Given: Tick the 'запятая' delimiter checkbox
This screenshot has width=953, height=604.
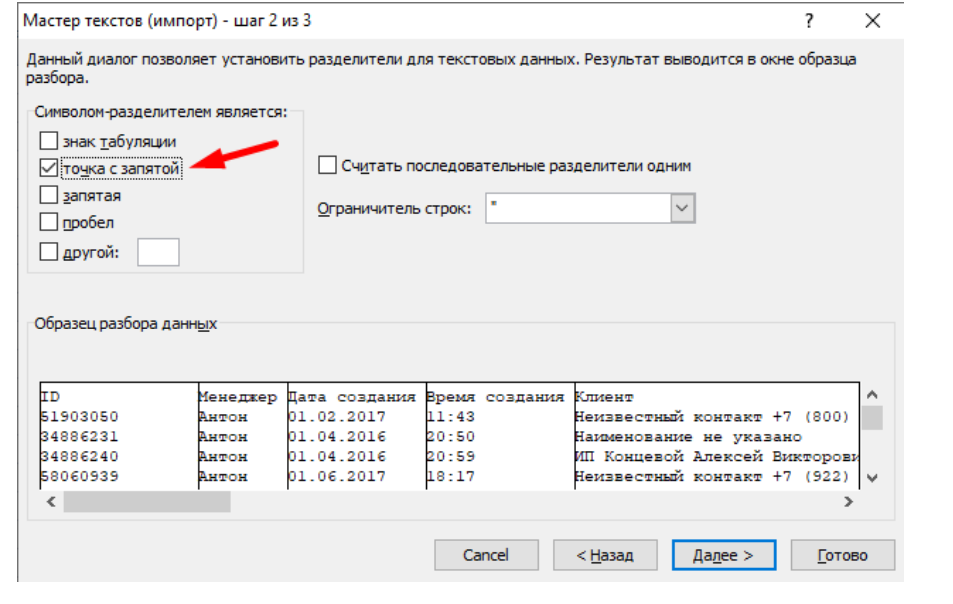Looking at the screenshot, I should (x=49, y=196).
